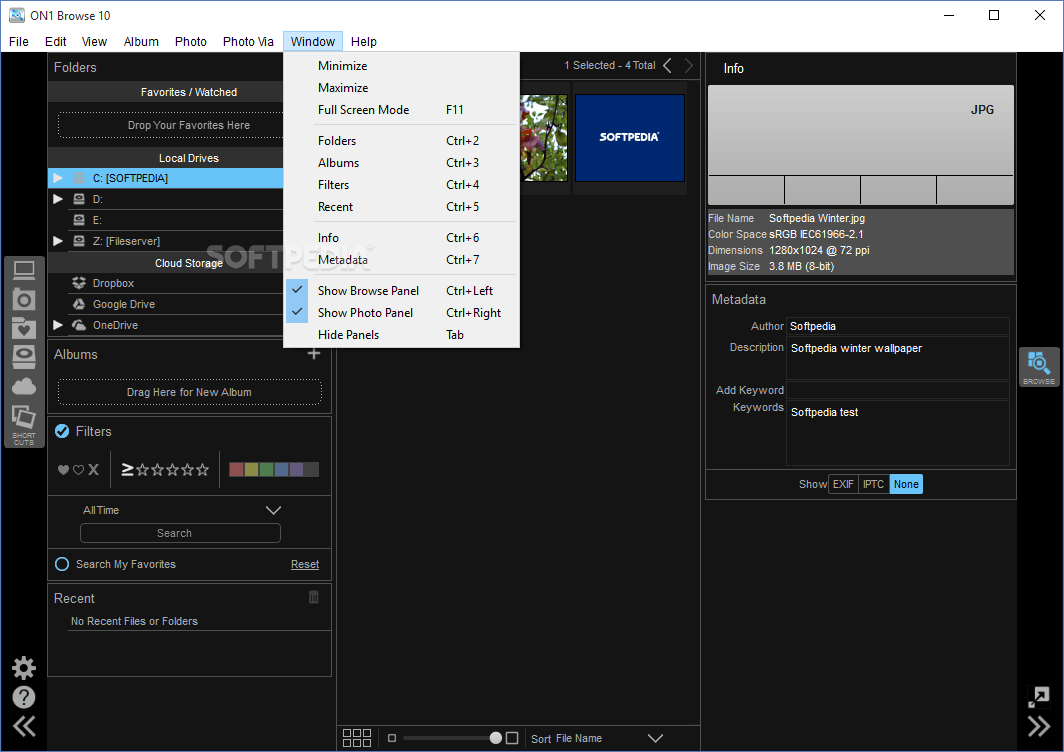Image resolution: width=1064 pixels, height=752 pixels.
Task: Set rating filter to one star
Action: (x=142, y=470)
